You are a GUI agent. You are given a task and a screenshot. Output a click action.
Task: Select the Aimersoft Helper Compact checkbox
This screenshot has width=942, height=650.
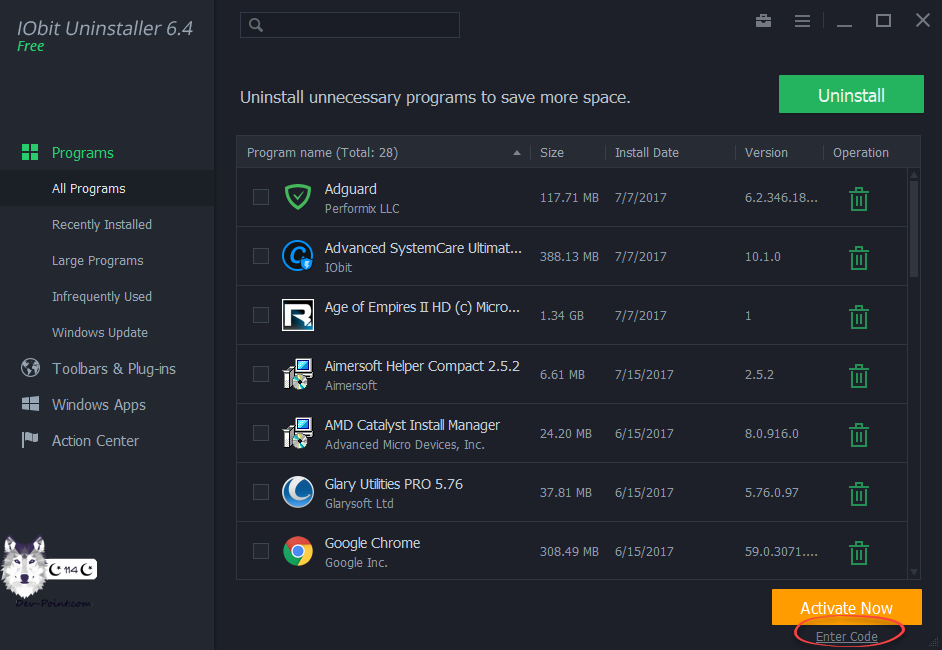261,374
